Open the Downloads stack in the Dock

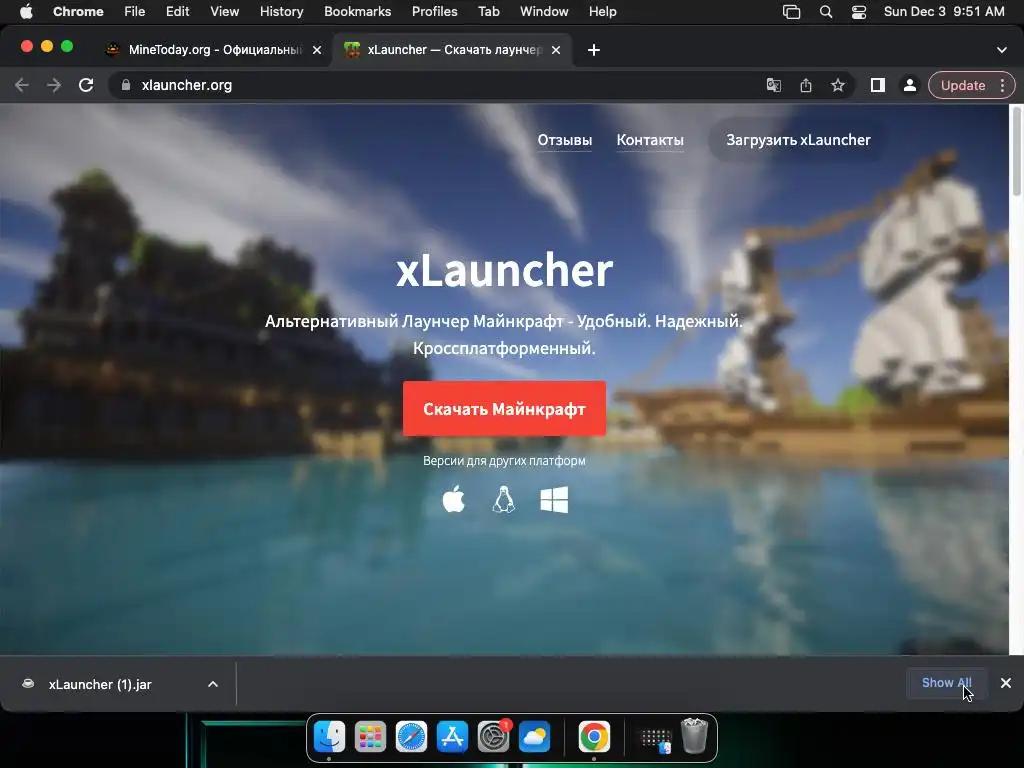click(655, 739)
